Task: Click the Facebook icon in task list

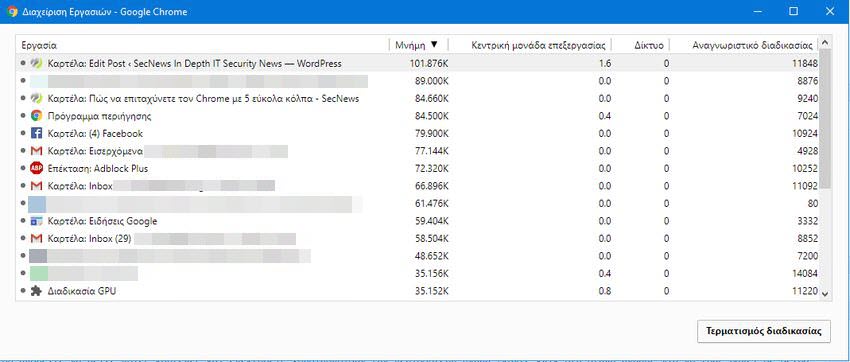Action: [36, 133]
